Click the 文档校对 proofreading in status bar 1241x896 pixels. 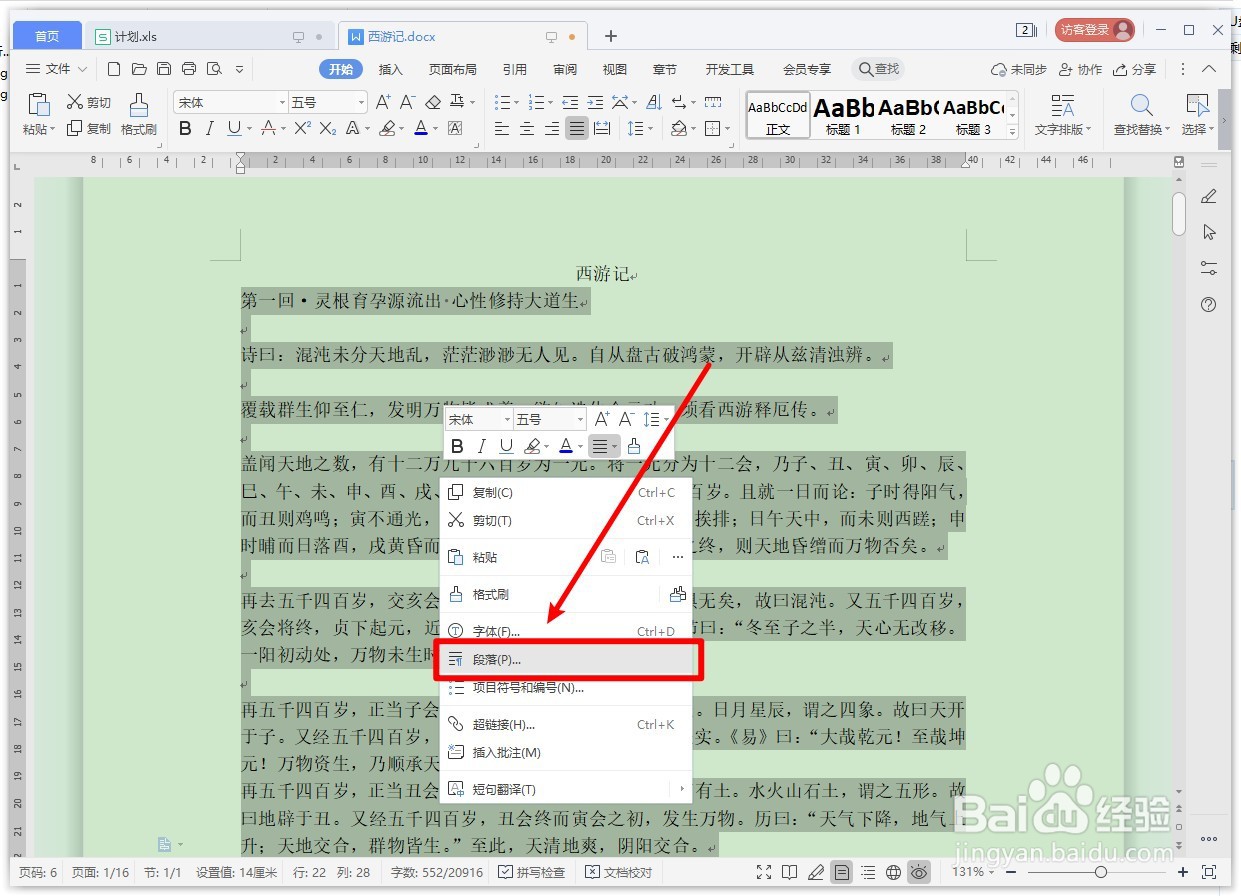click(619, 872)
